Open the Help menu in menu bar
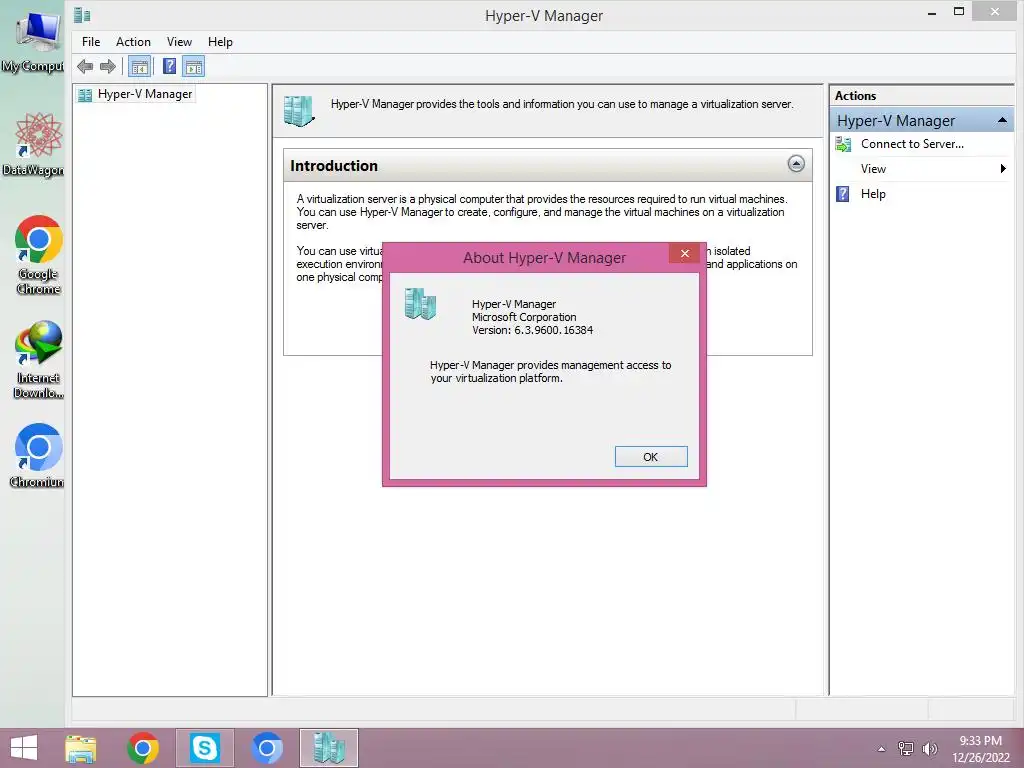Image resolution: width=1024 pixels, height=768 pixels. click(x=220, y=42)
